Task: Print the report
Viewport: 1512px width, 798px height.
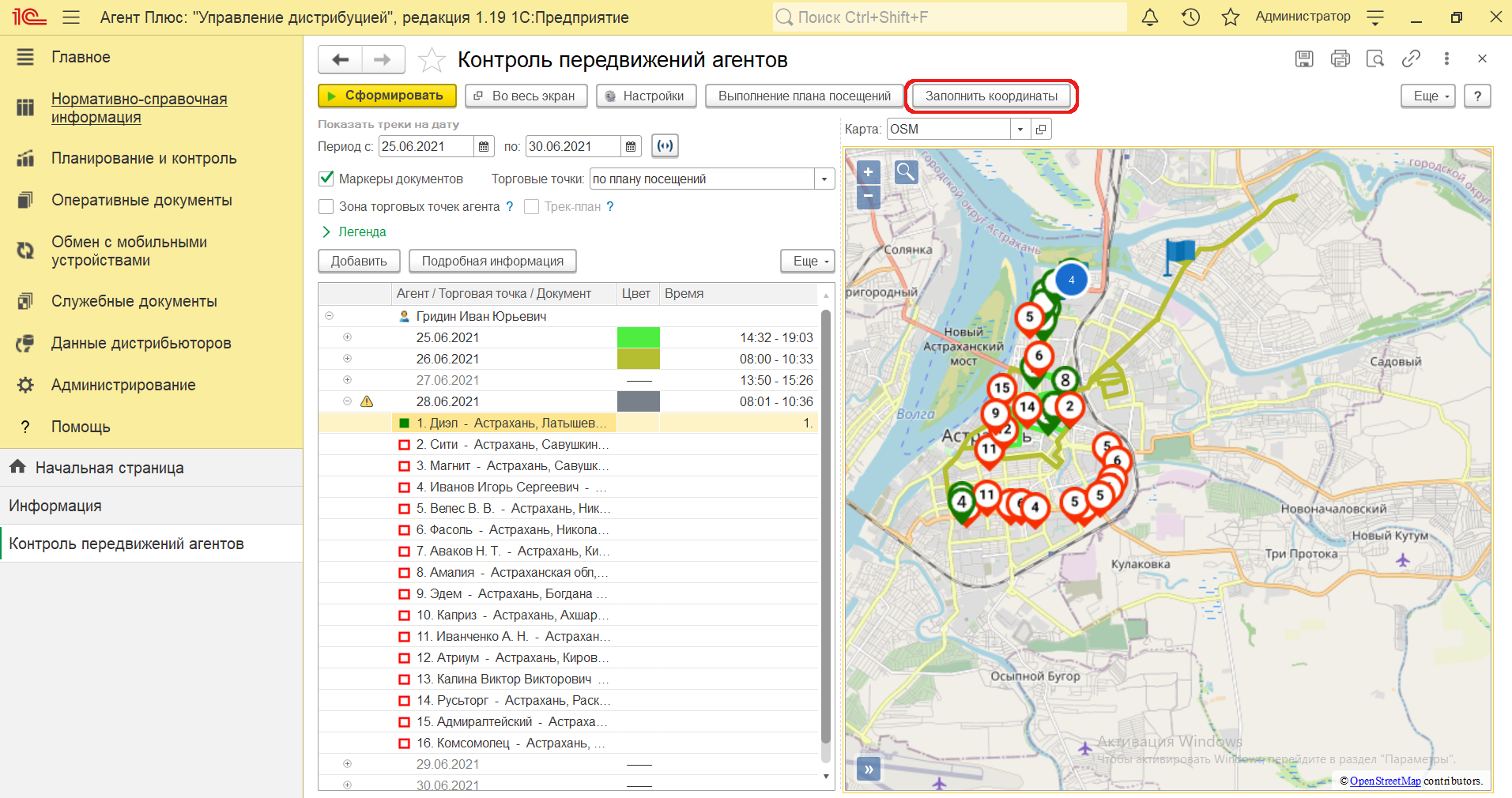Action: point(1340,58)
